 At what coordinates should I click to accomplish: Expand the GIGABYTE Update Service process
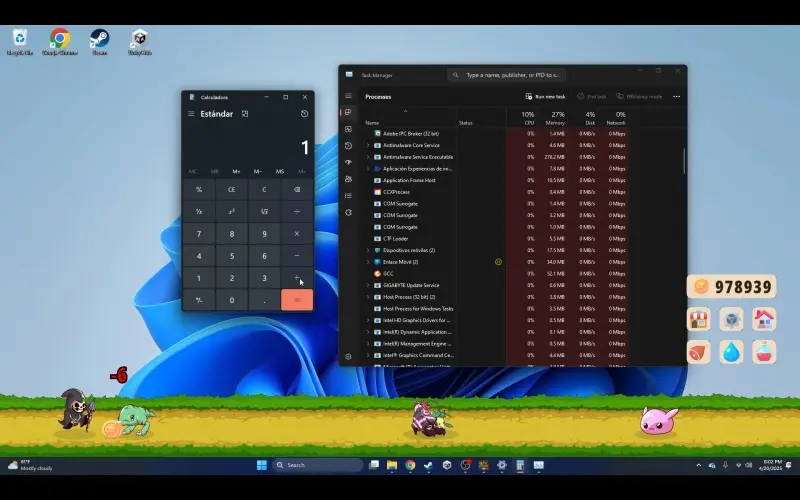(x=368, y=285)
